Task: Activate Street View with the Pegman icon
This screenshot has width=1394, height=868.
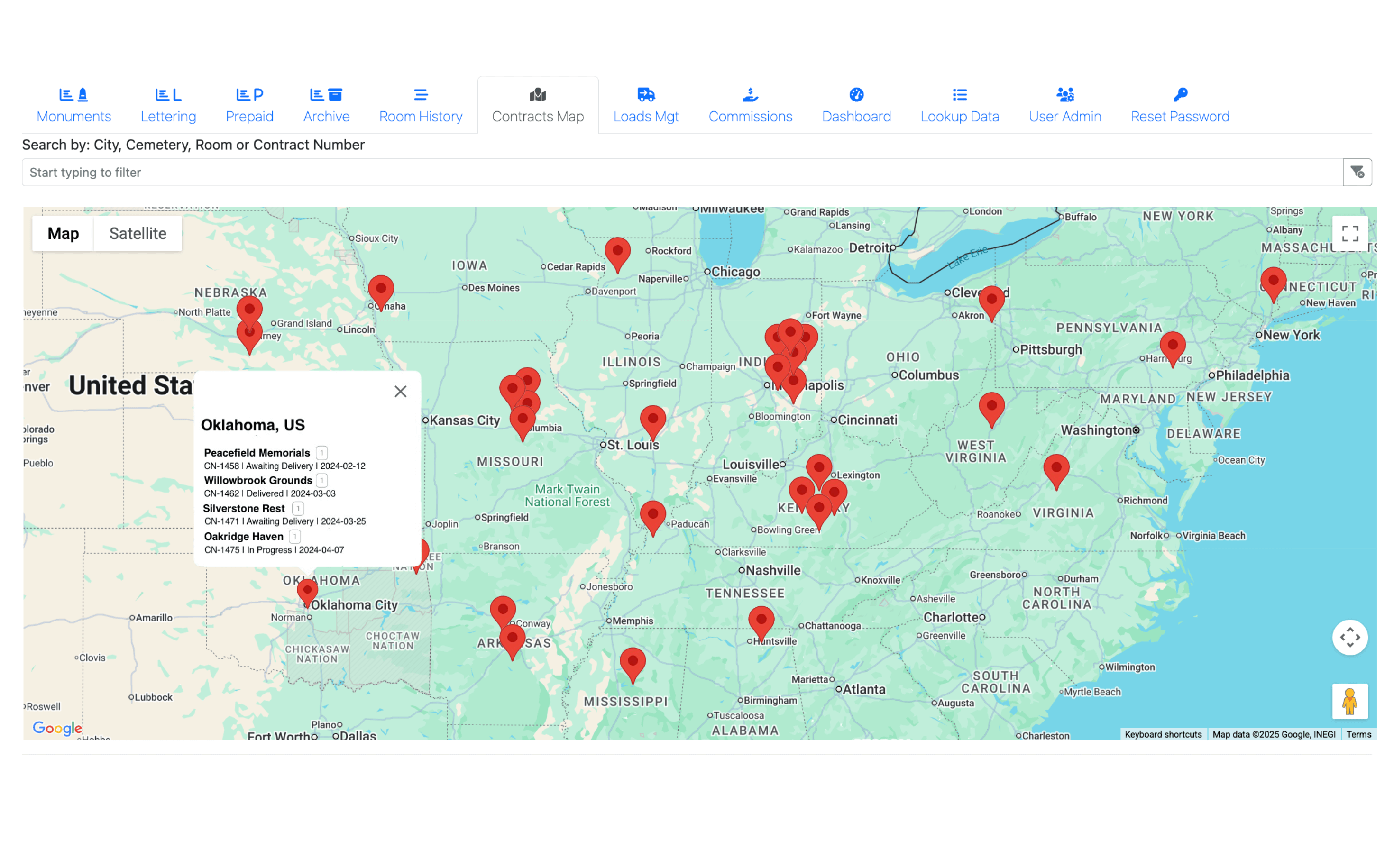Action: [x=1350, y=701]
